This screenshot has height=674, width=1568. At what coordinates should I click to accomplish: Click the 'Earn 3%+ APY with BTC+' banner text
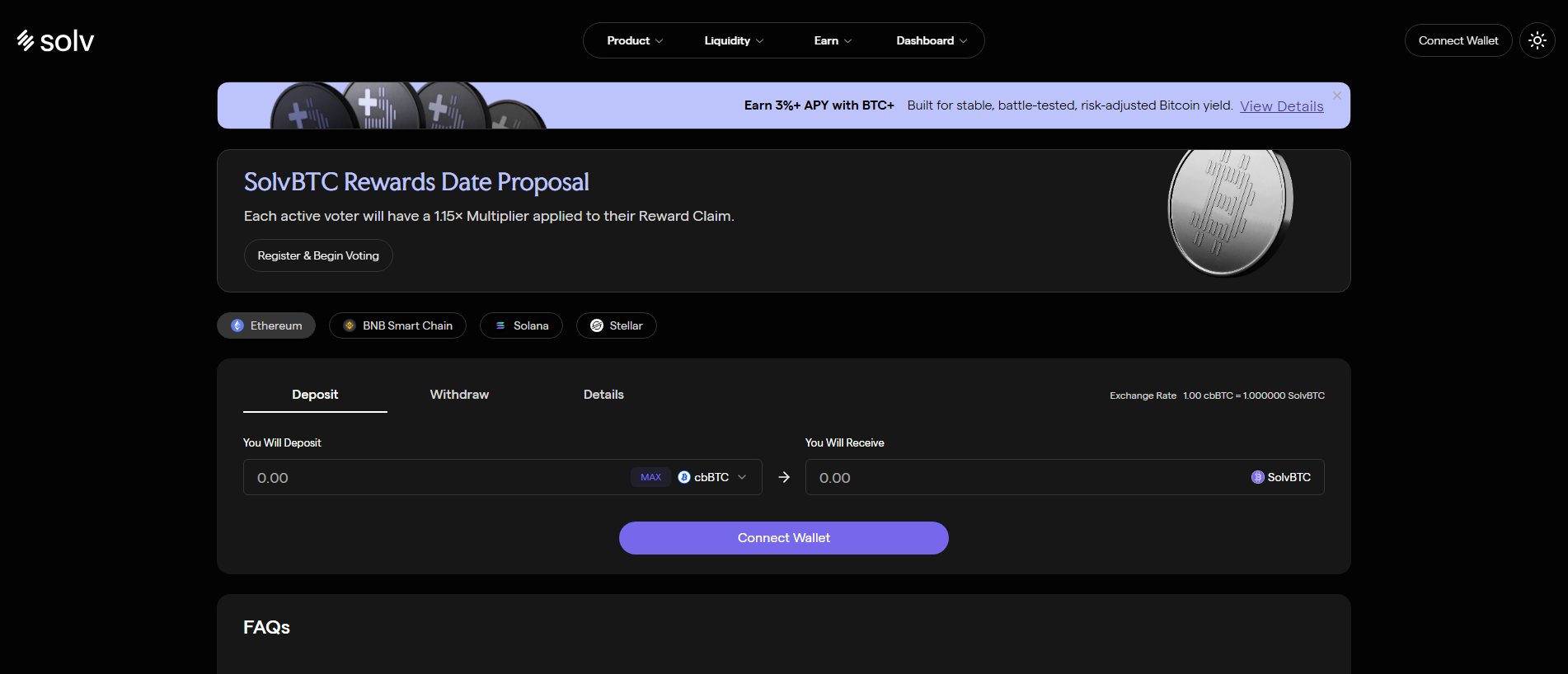click(x=819, y=105)
